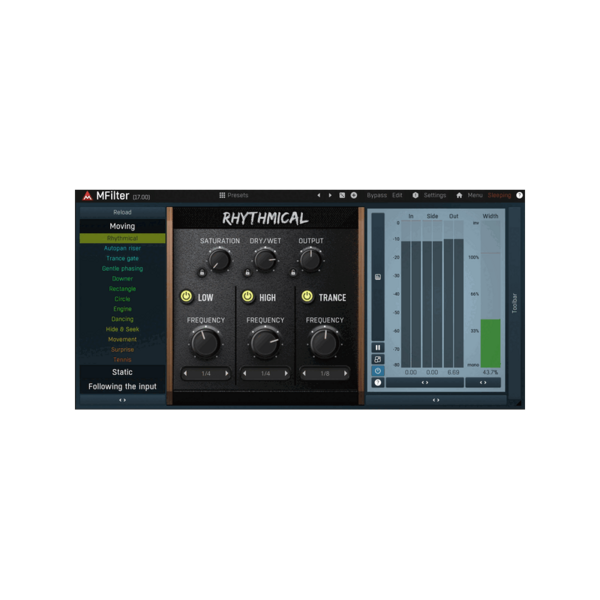Select the Static category header

(122, 372)
